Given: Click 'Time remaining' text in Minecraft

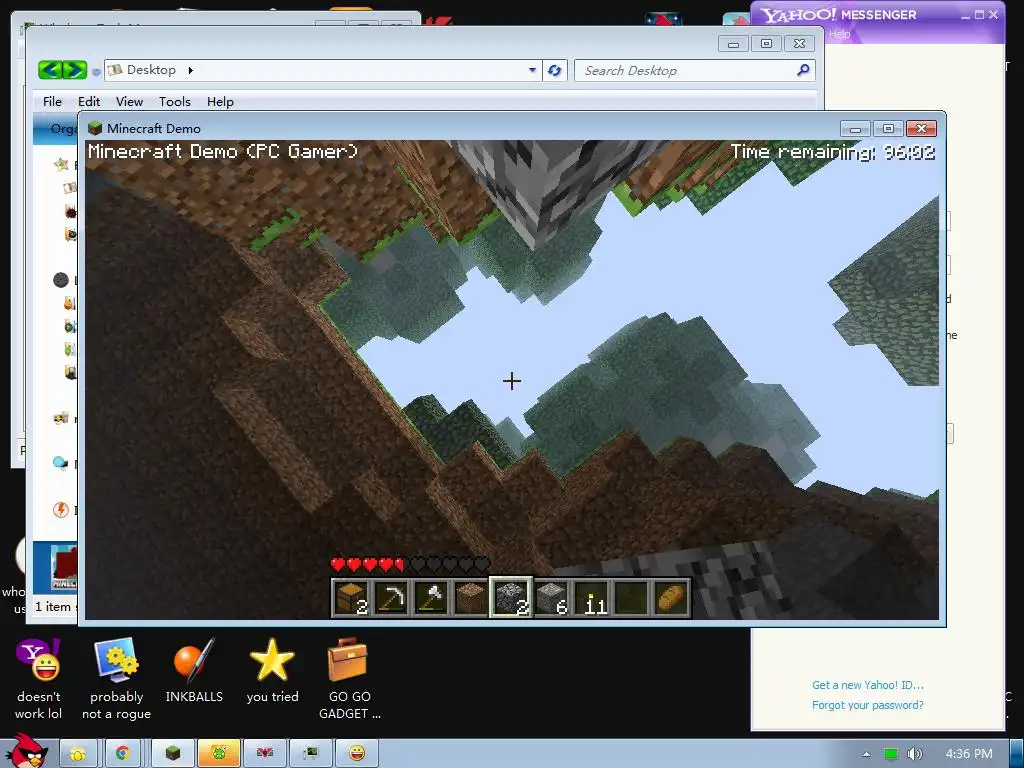Looking at the screenshot, I should 832,152.
